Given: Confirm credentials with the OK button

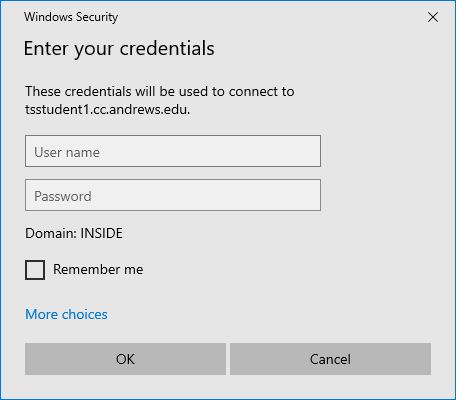Looking at the screenshot, I should [125, 359].
